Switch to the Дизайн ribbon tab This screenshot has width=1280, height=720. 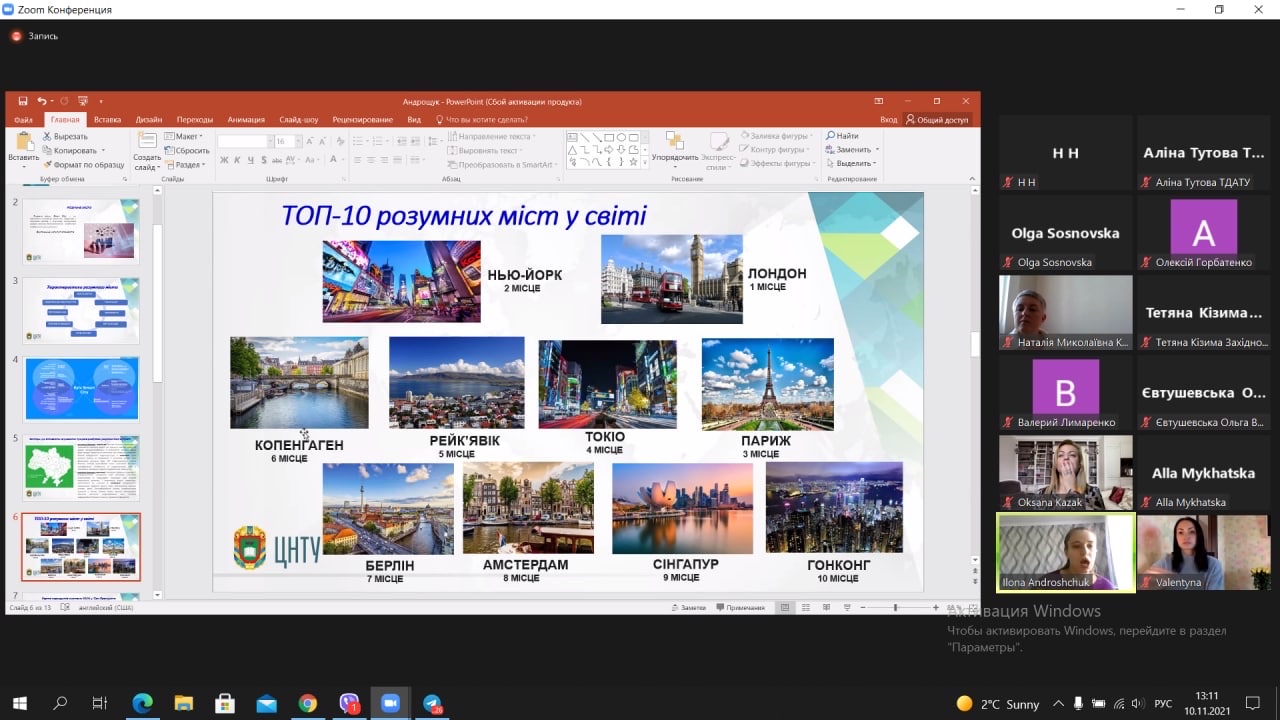[149, 119]
